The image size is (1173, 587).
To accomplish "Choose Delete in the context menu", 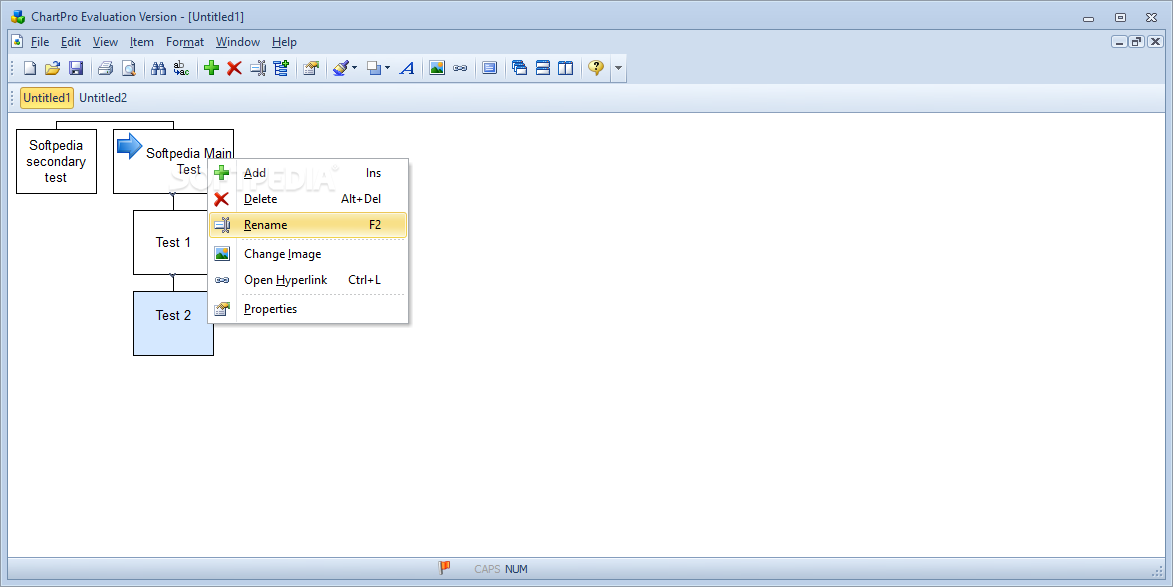I will (308, 199).
